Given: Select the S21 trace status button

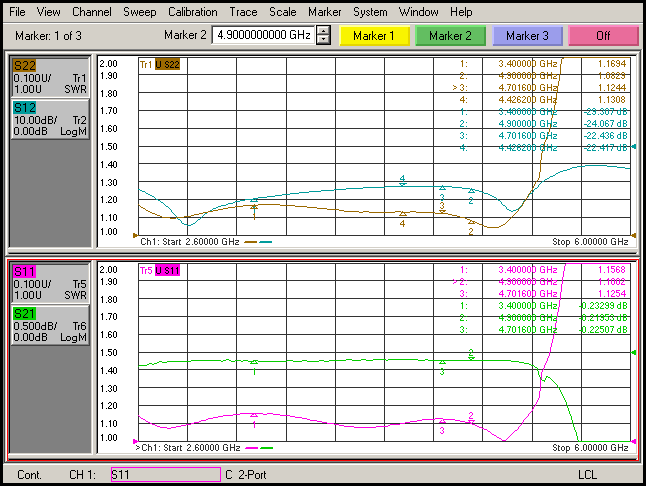Looking at the screenshot, I should [x=49, y=325].
